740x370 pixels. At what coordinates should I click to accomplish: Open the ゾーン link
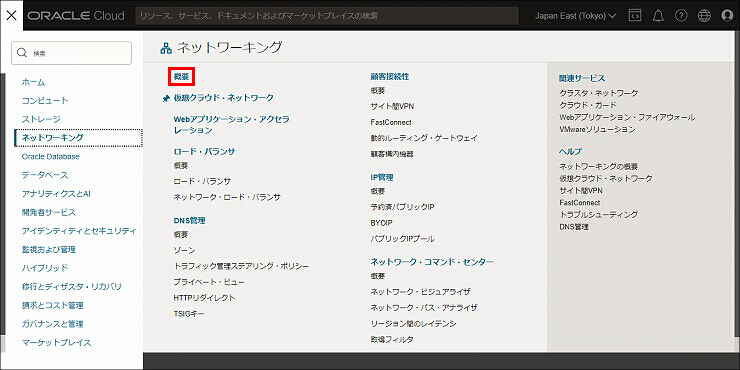click(184, 250)
